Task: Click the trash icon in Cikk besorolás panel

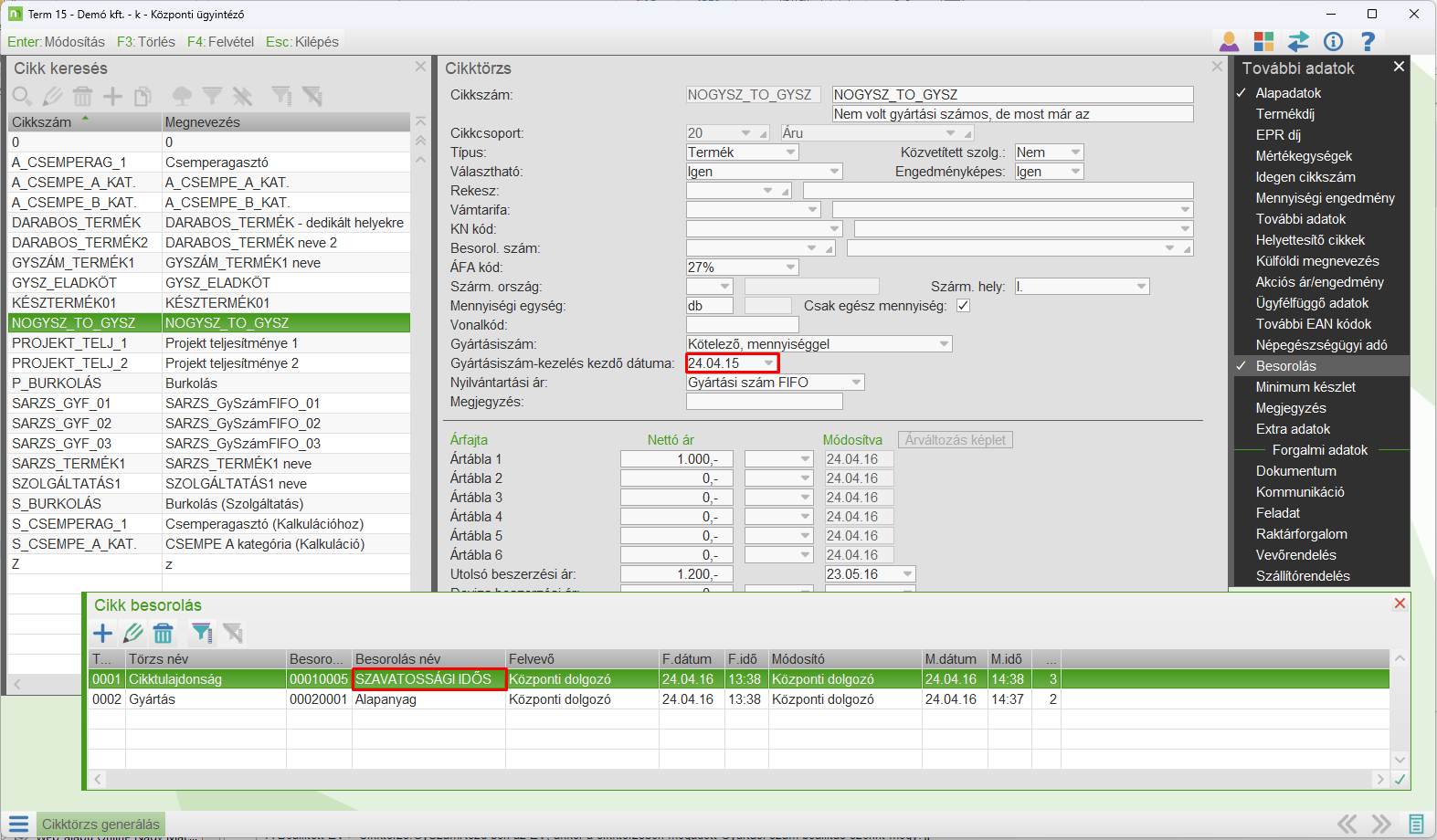Action: (x=164, y=633)
